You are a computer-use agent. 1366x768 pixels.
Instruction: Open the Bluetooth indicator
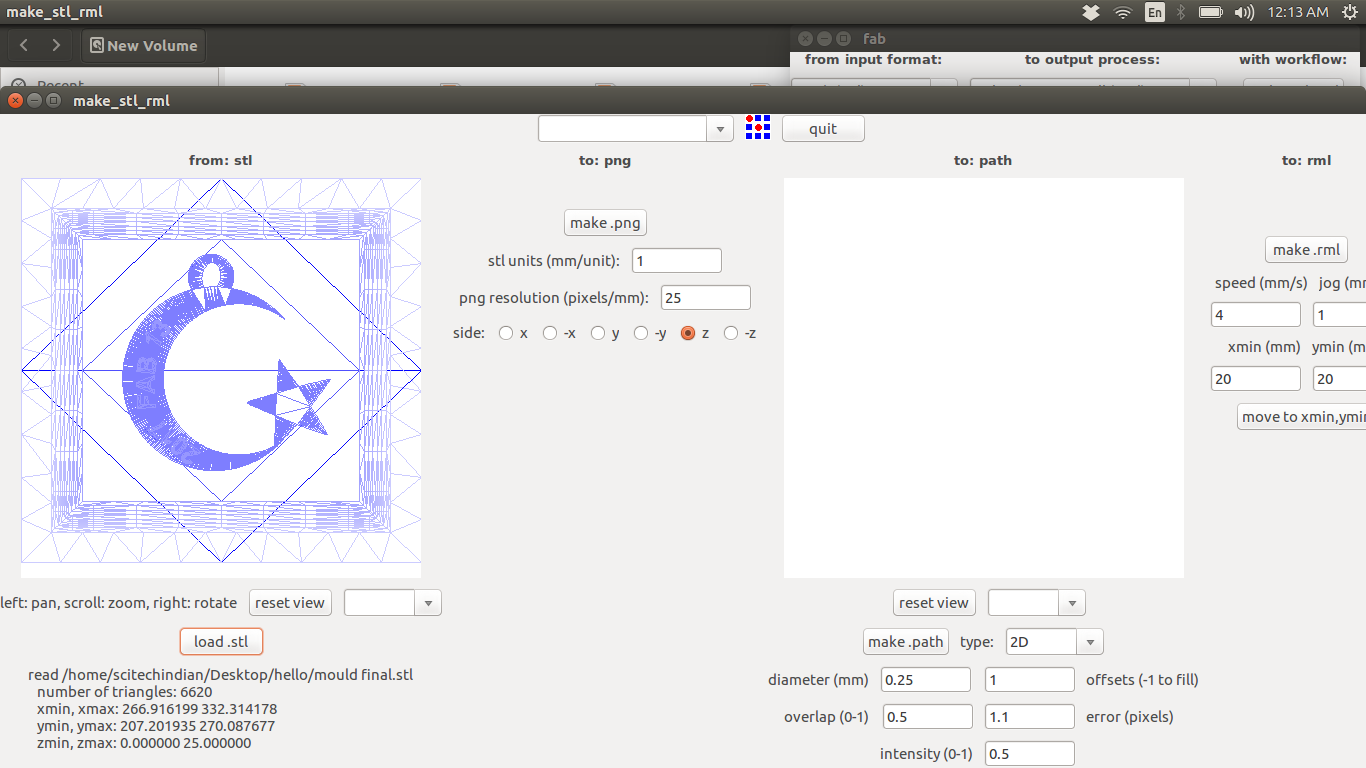click(1181, 12)
